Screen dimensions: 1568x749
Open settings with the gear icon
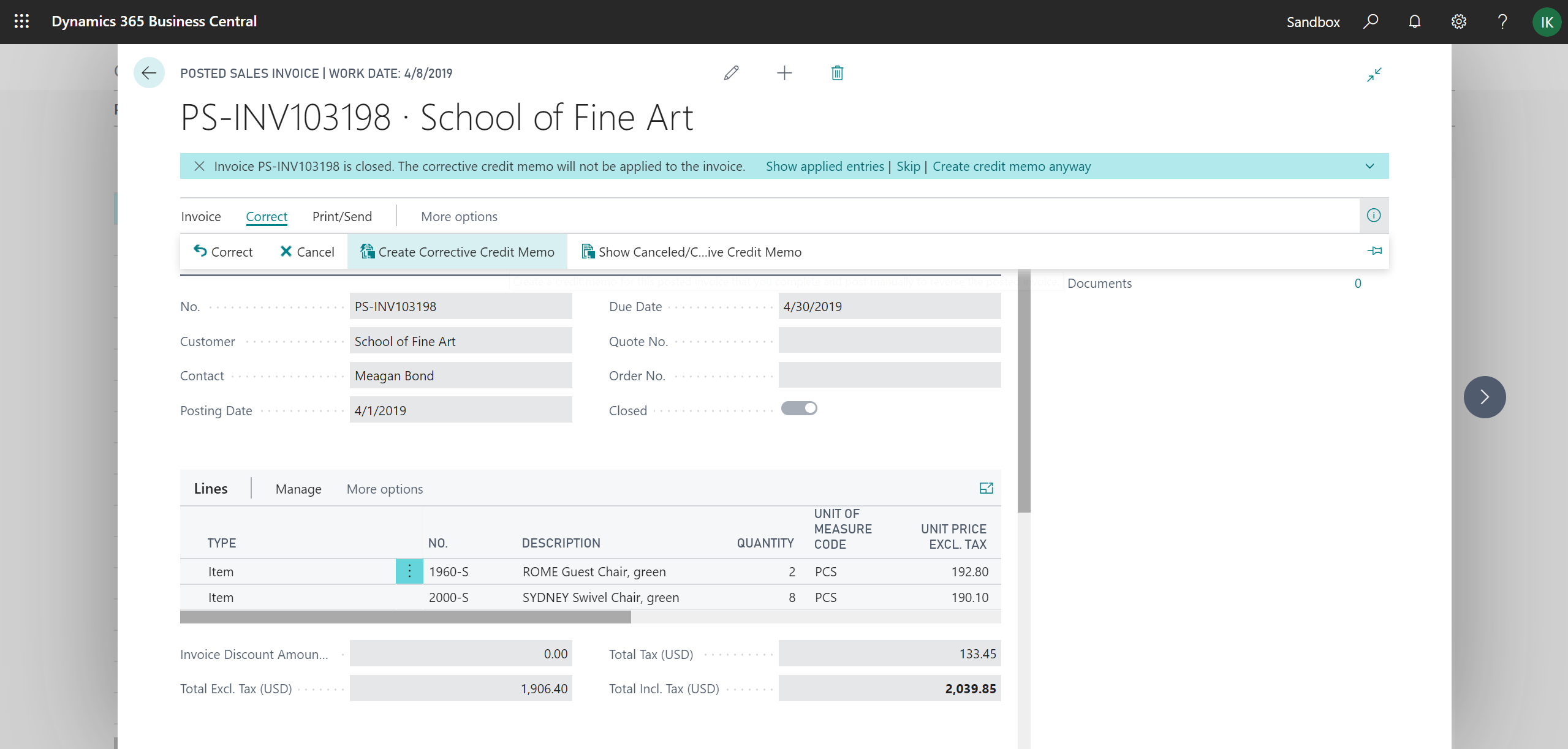coord(1458,21)
